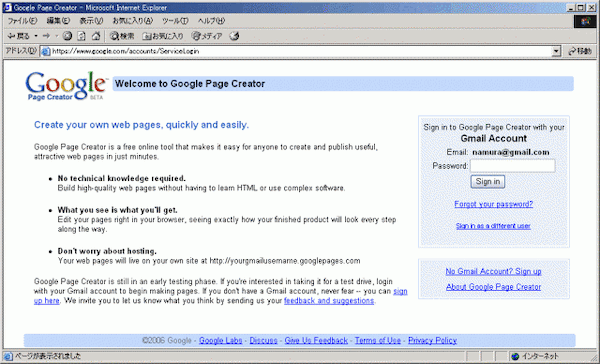This screenshot has width=600, height=364.
Task: Click the Go (移動) button
Action: tap(580, 51)
